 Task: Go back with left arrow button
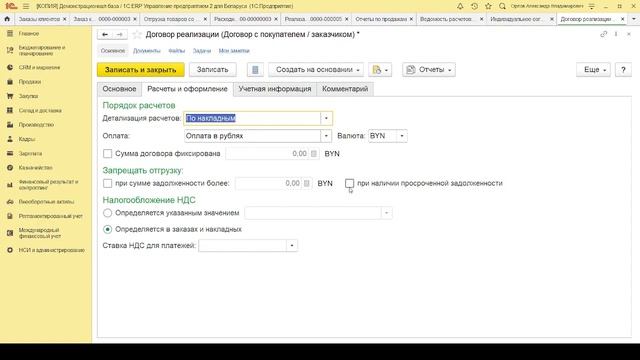(105, 35)
